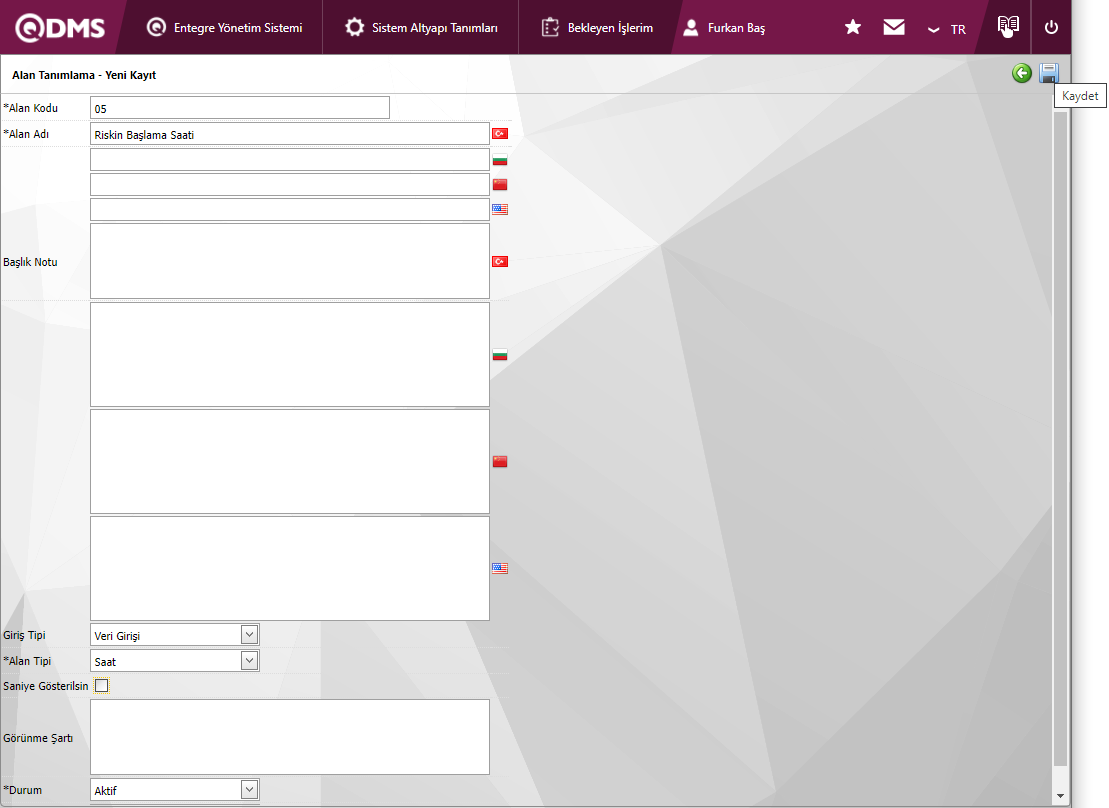Click English Başlık Notu textarea
Screen dimensions: 1109x808
click(290, 568)
